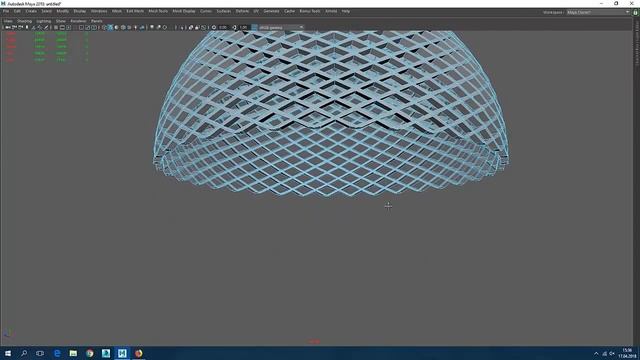The image size is (640, 360).
Task: Click the highlighted Smooth Shade All icon
Action: 110,27
